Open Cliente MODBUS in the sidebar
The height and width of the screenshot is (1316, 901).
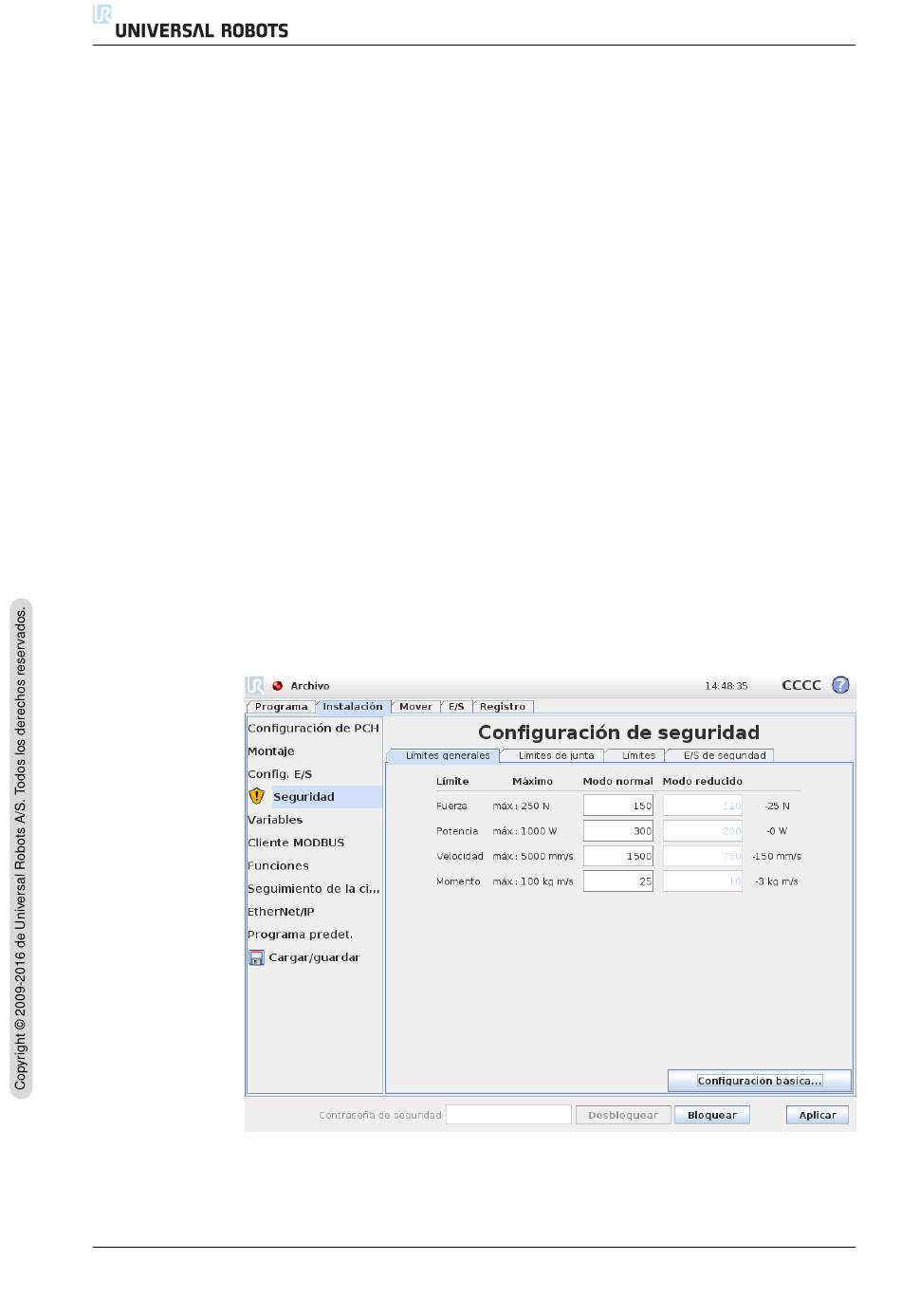(296, 843)
